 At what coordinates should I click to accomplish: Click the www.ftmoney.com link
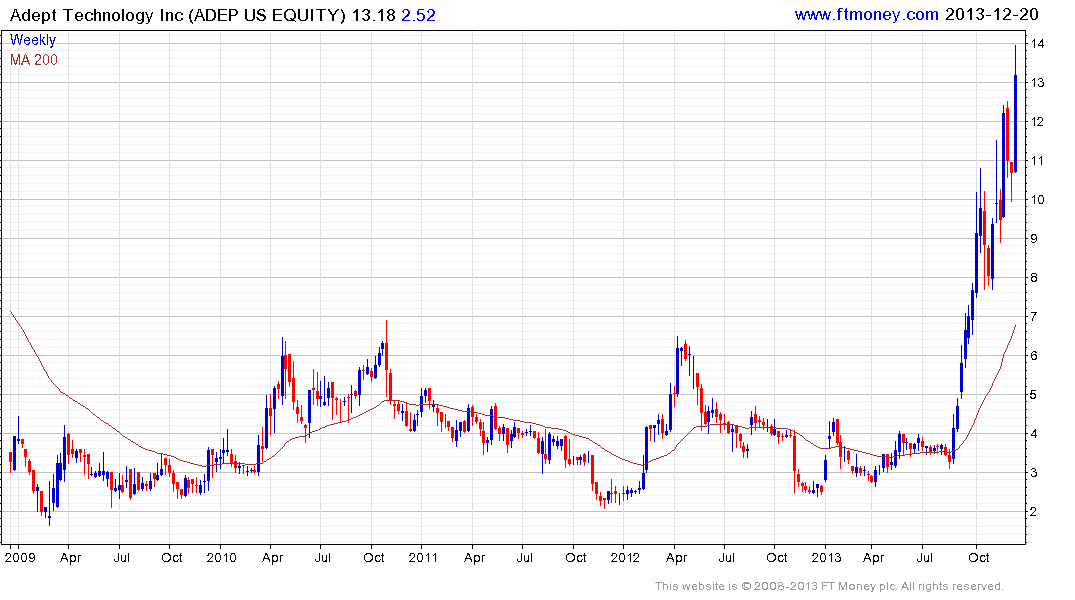tap(866, 14)
